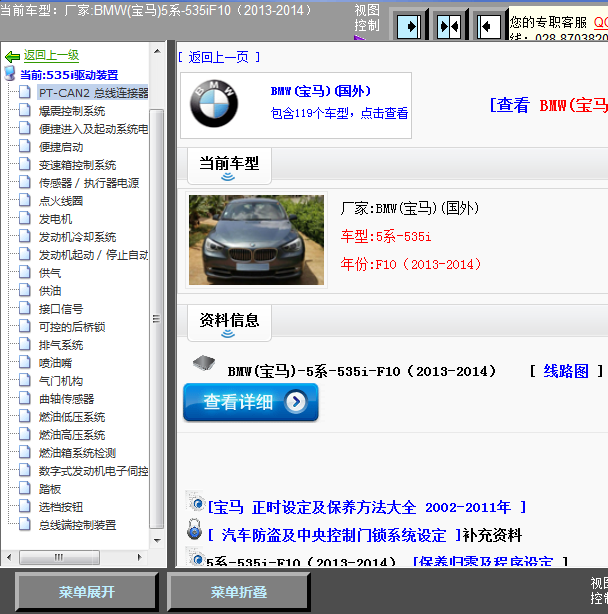Click the 菜单展开 button

pos(87,592)
